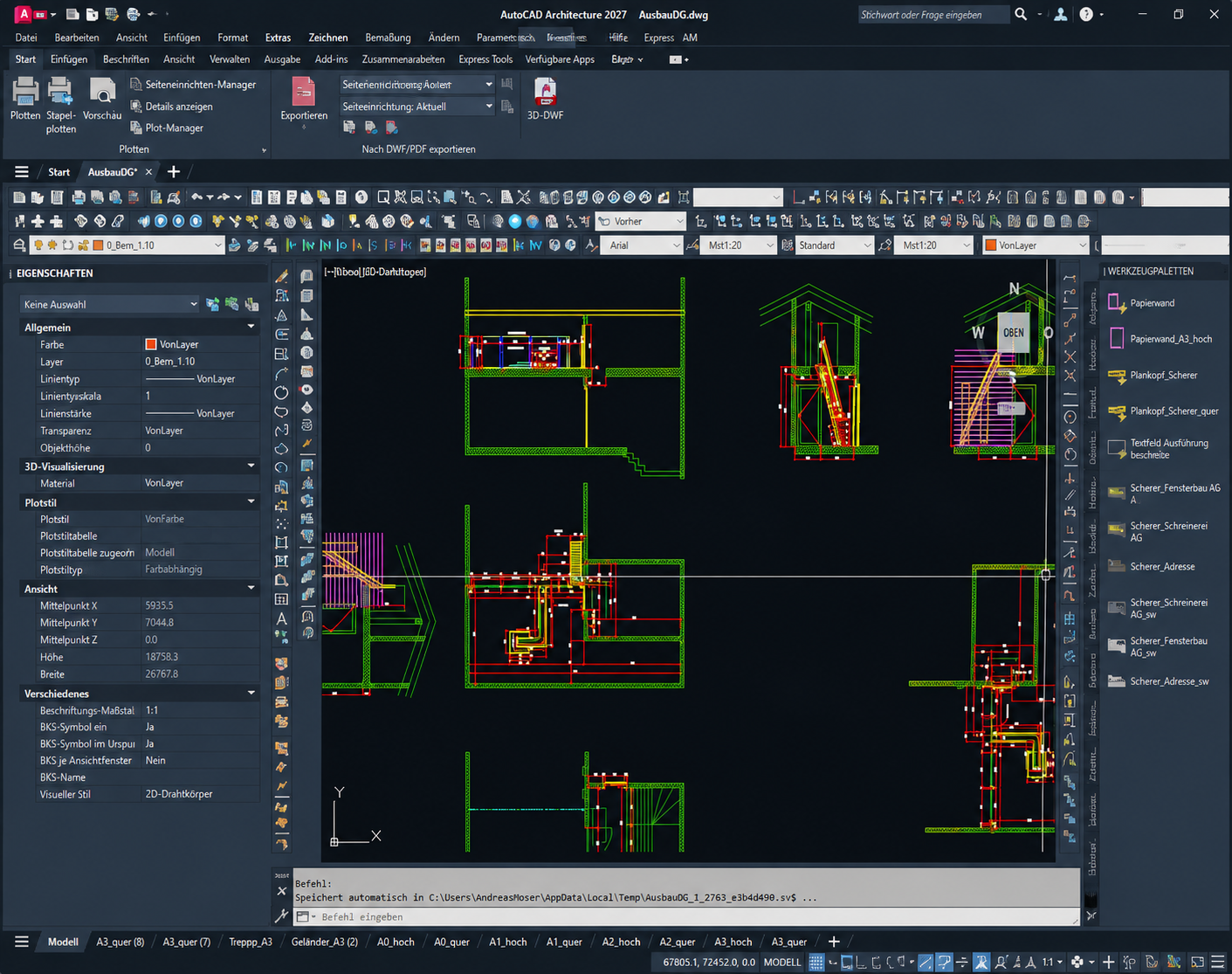Click the viewport label controls text
The height and width of the screenshot is (974, 1232).
(375, 272)
